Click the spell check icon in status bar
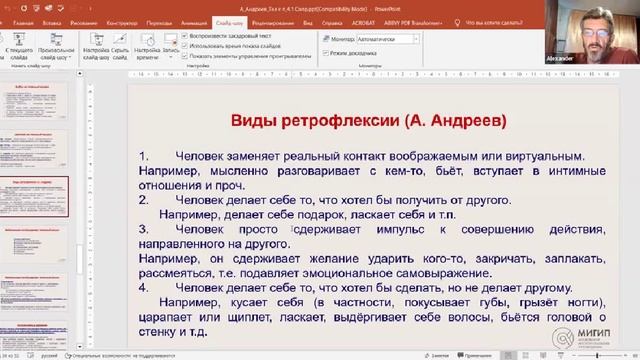 [x=31, y=356]
